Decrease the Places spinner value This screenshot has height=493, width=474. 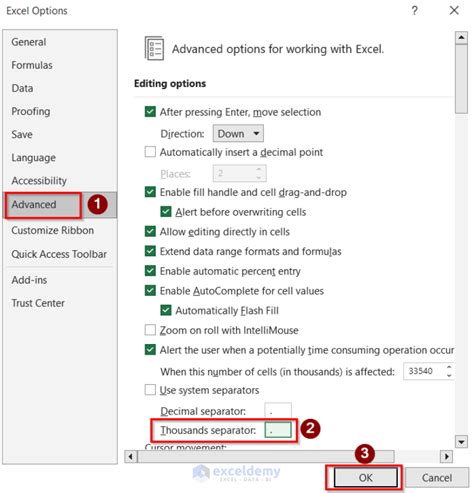259,177
